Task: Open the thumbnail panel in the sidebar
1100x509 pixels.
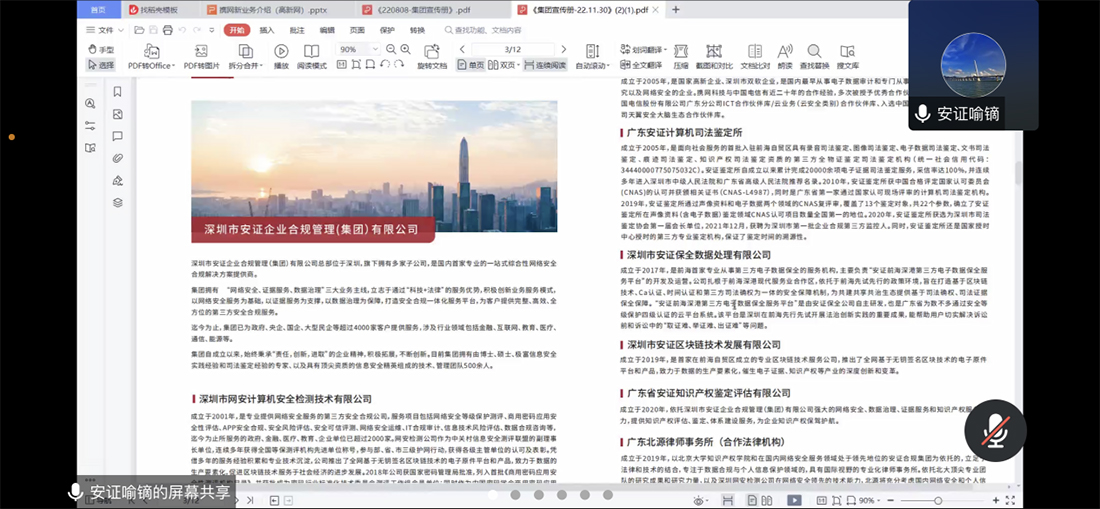Action: pos(118,114)
